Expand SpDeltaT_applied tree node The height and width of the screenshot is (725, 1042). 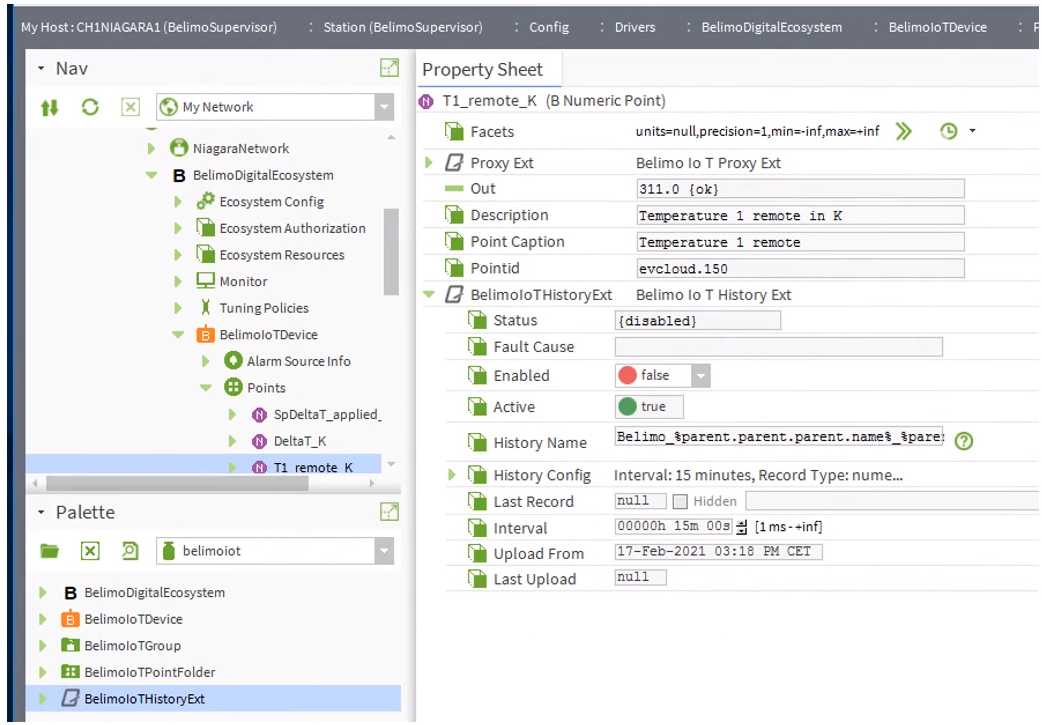[x=233, y=414]
